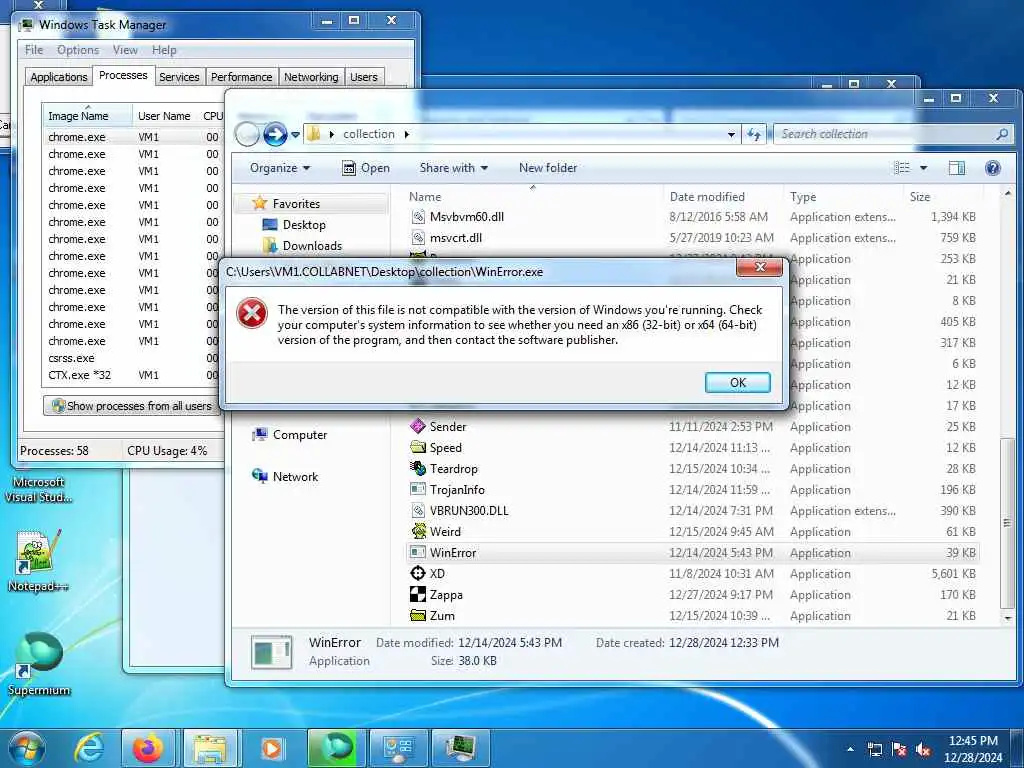1024x768 pixels.
Task: Open the Help menu in Task Manager
Action: click(164, 50)
